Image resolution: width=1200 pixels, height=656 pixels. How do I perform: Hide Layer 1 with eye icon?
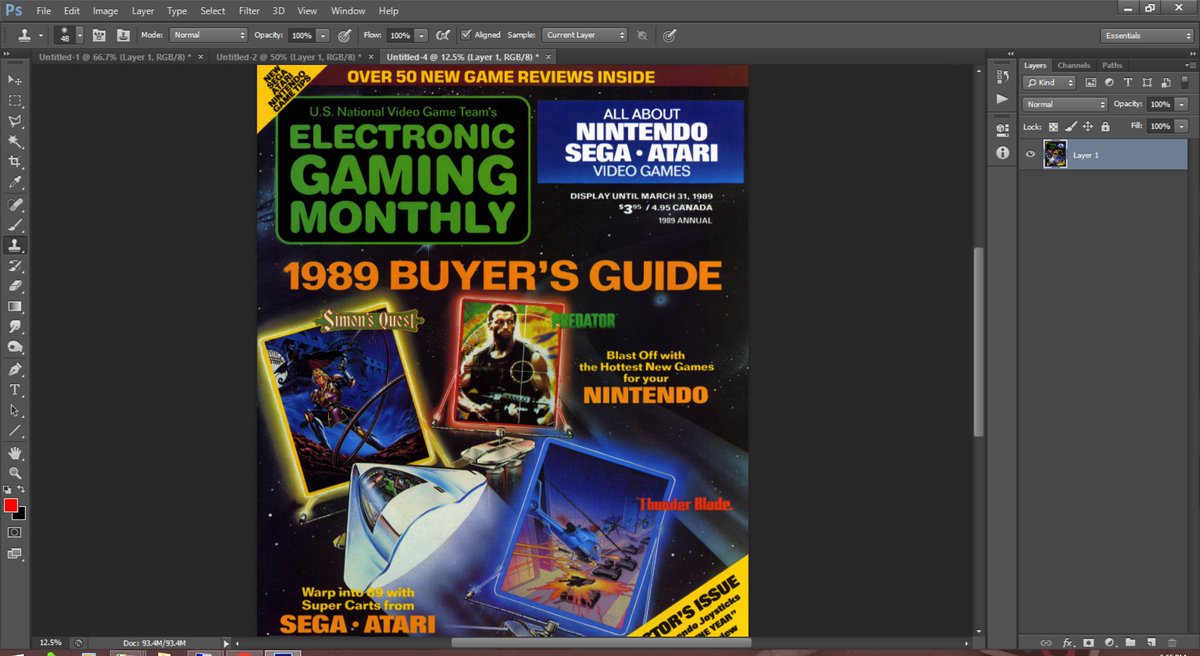[x=1030, y=154]
